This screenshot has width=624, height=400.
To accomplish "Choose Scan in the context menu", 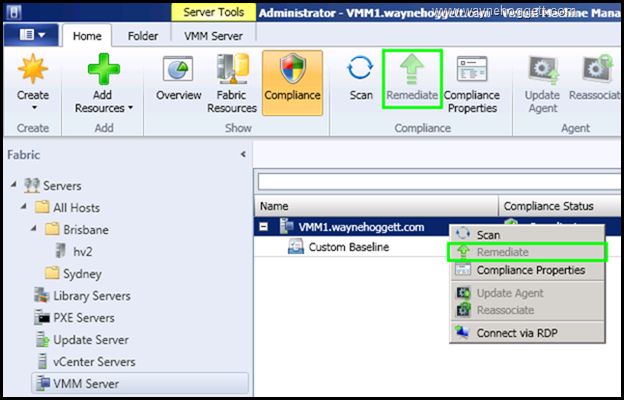I will pyautogui.click(x=527, y=235).
